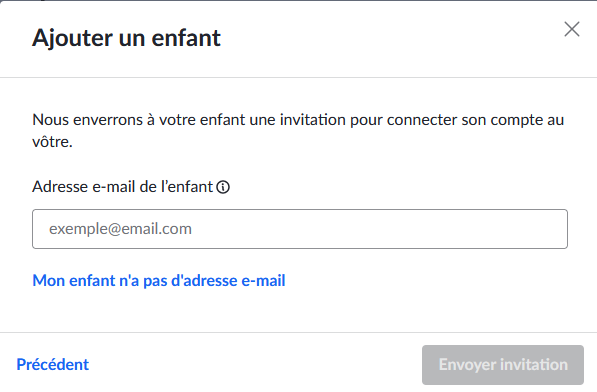The height and width of the screenshot is (392, 597).
Task: Click the 'Adresse e-mail de l'enfant' label
Action: (x=123, y=187)
